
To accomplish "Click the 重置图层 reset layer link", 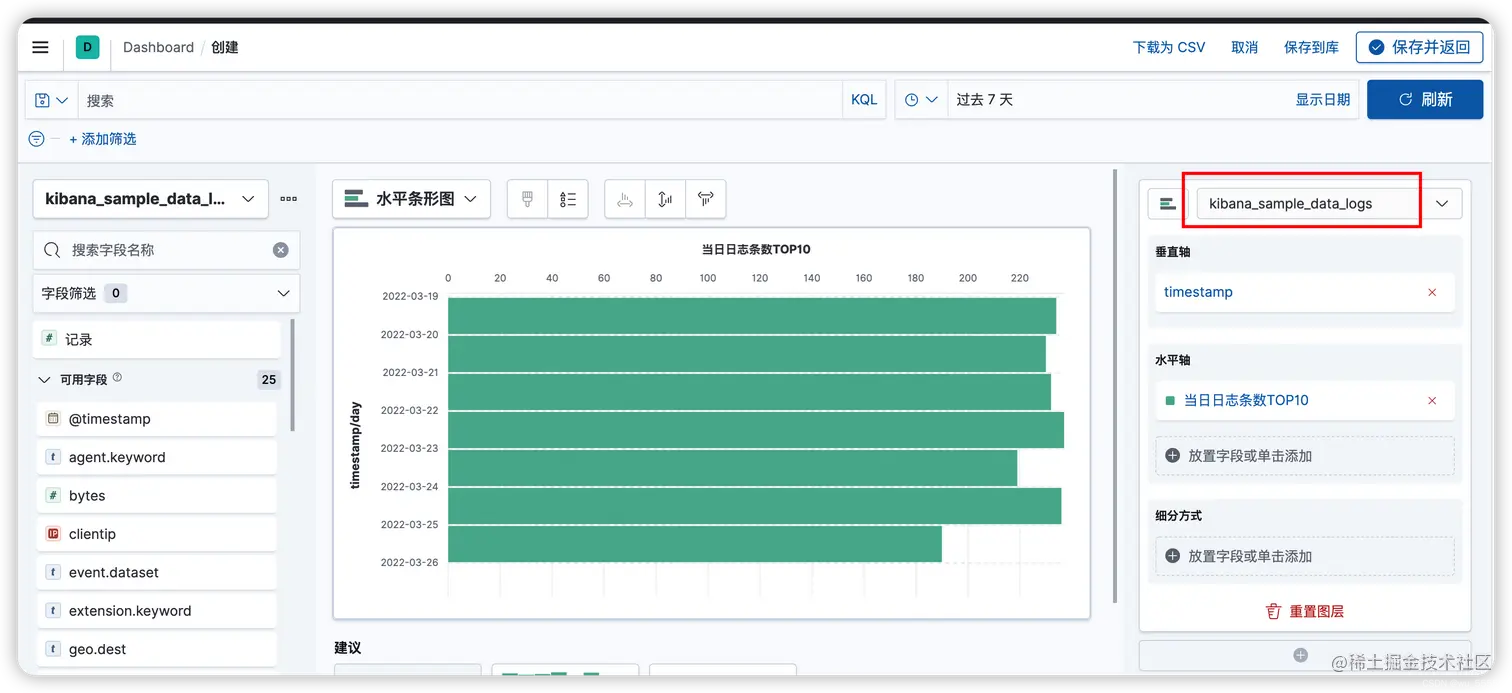I will (1305, 611).
